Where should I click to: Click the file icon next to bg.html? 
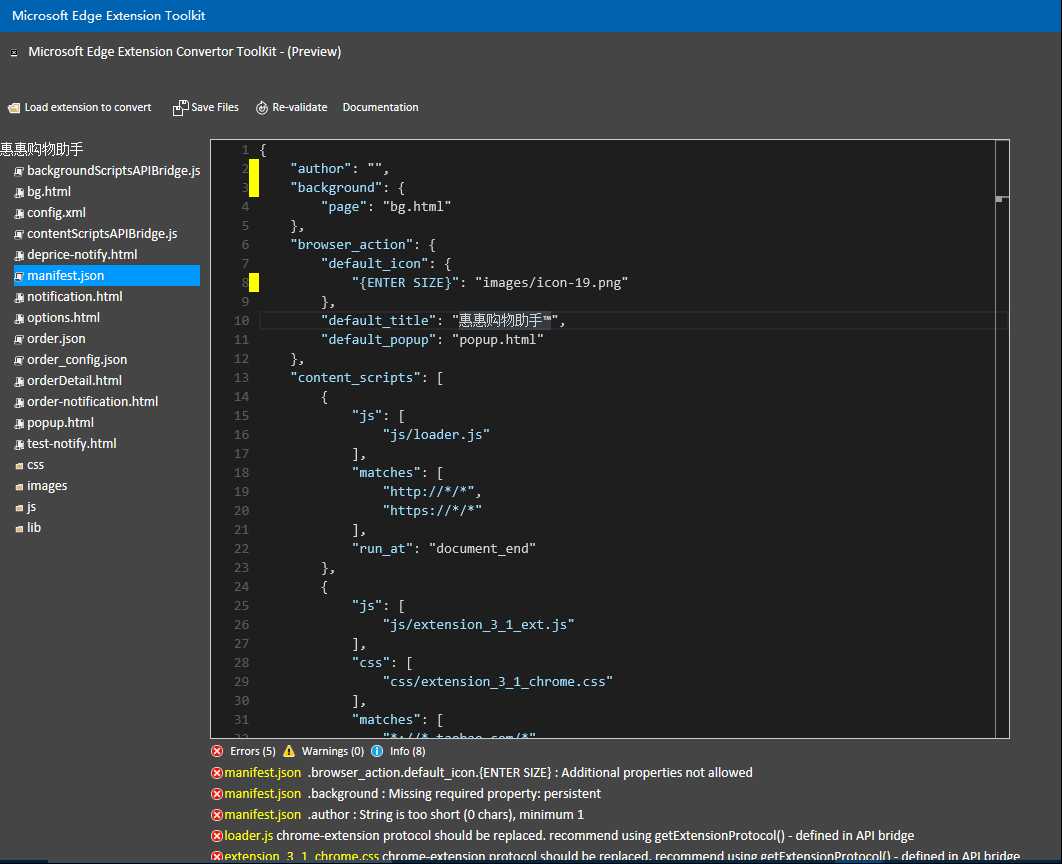(x=19, y=192)
